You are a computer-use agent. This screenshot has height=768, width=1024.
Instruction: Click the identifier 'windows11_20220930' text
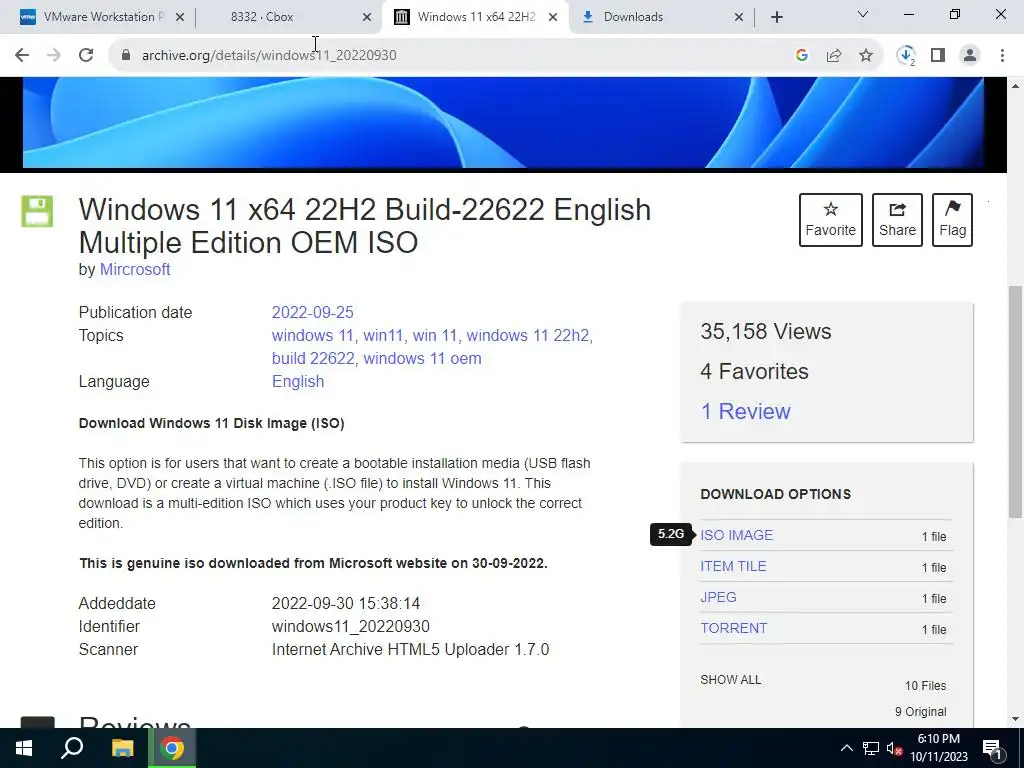click(x=351, y=626)
